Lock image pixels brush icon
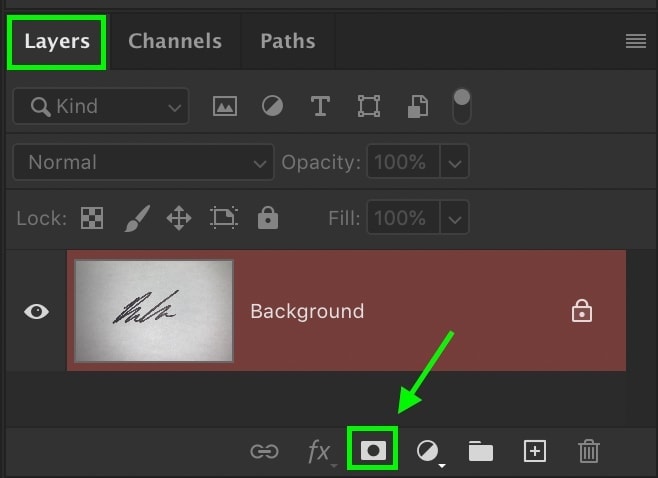Viewport: 658px width, 478px height. tap(137, 218)
